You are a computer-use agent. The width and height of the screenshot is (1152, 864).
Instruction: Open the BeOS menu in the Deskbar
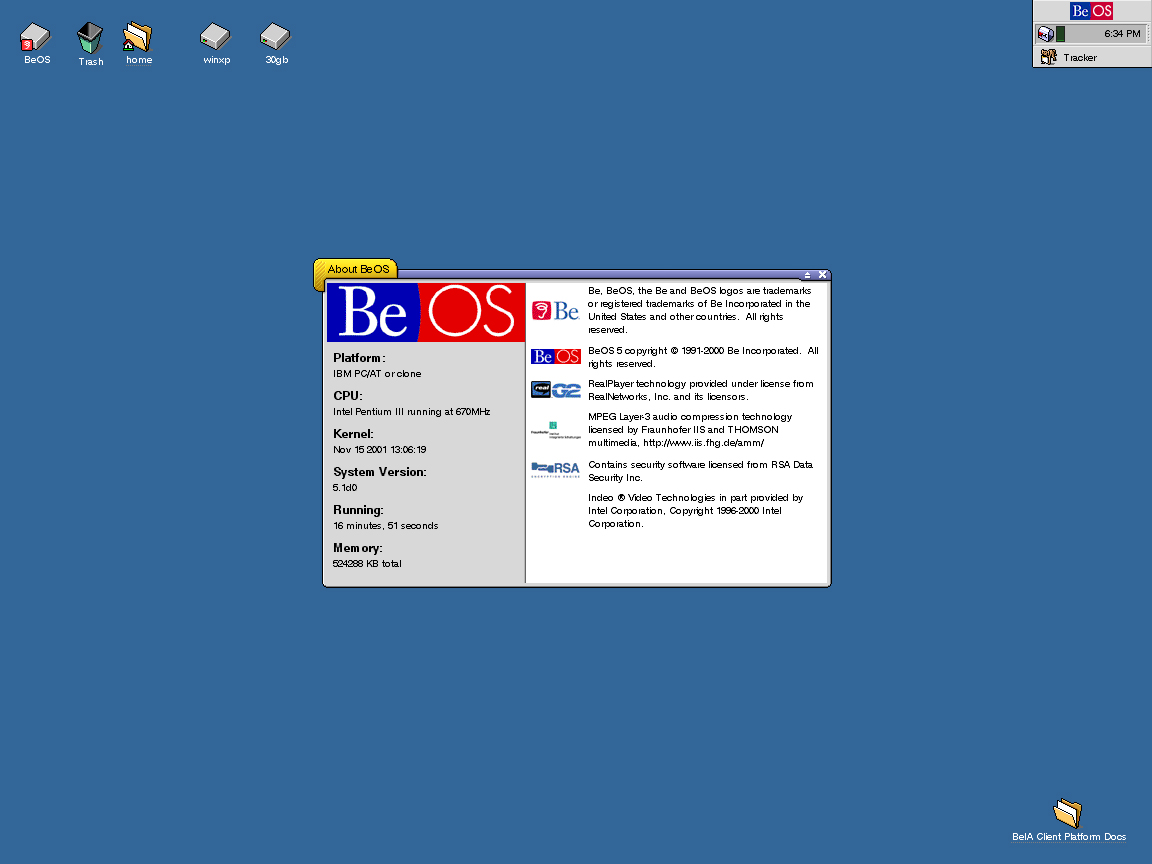(1091, 11)
